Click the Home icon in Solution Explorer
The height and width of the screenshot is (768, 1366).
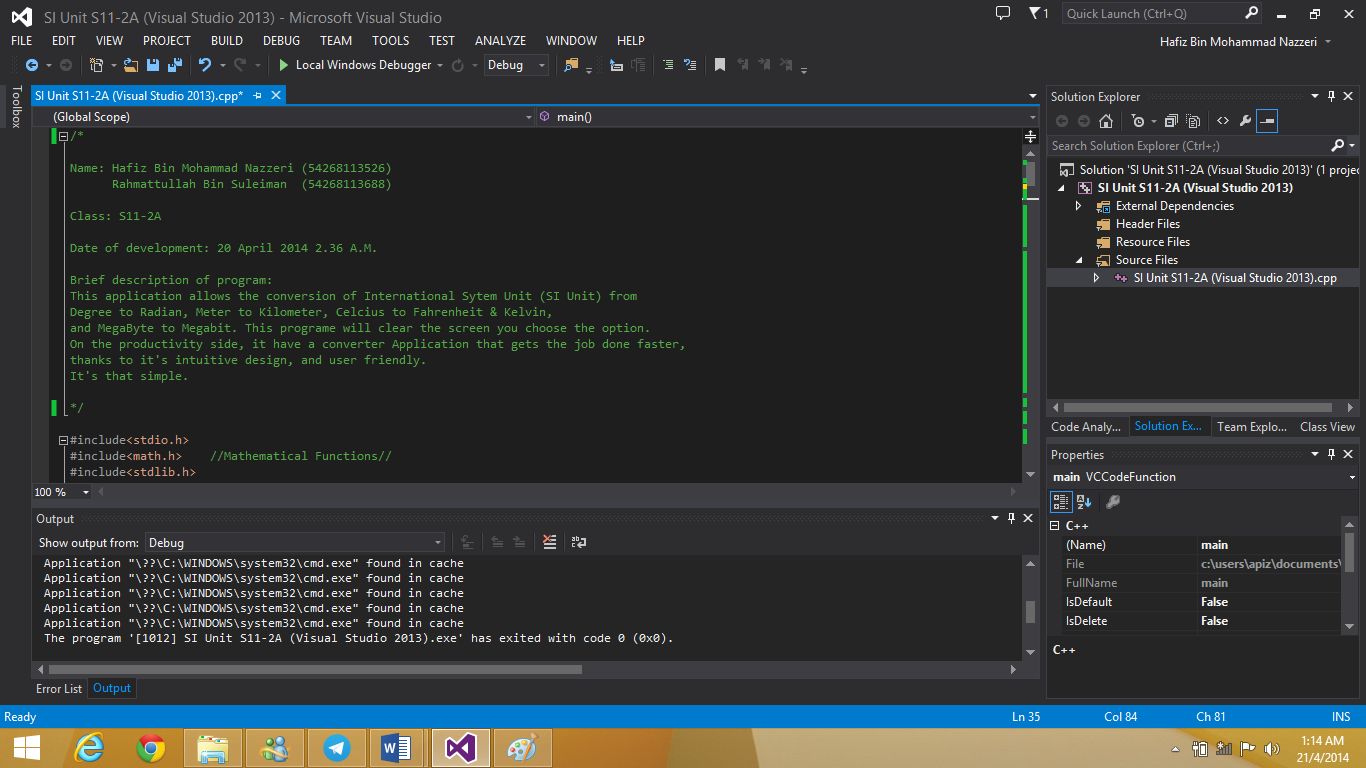coord(1107,120)
